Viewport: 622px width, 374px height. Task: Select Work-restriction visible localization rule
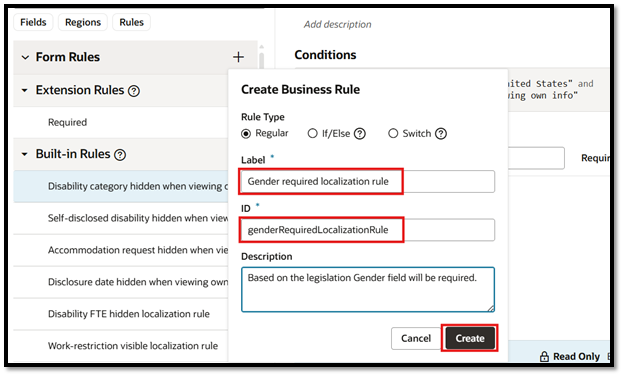(x=121, y=346)
